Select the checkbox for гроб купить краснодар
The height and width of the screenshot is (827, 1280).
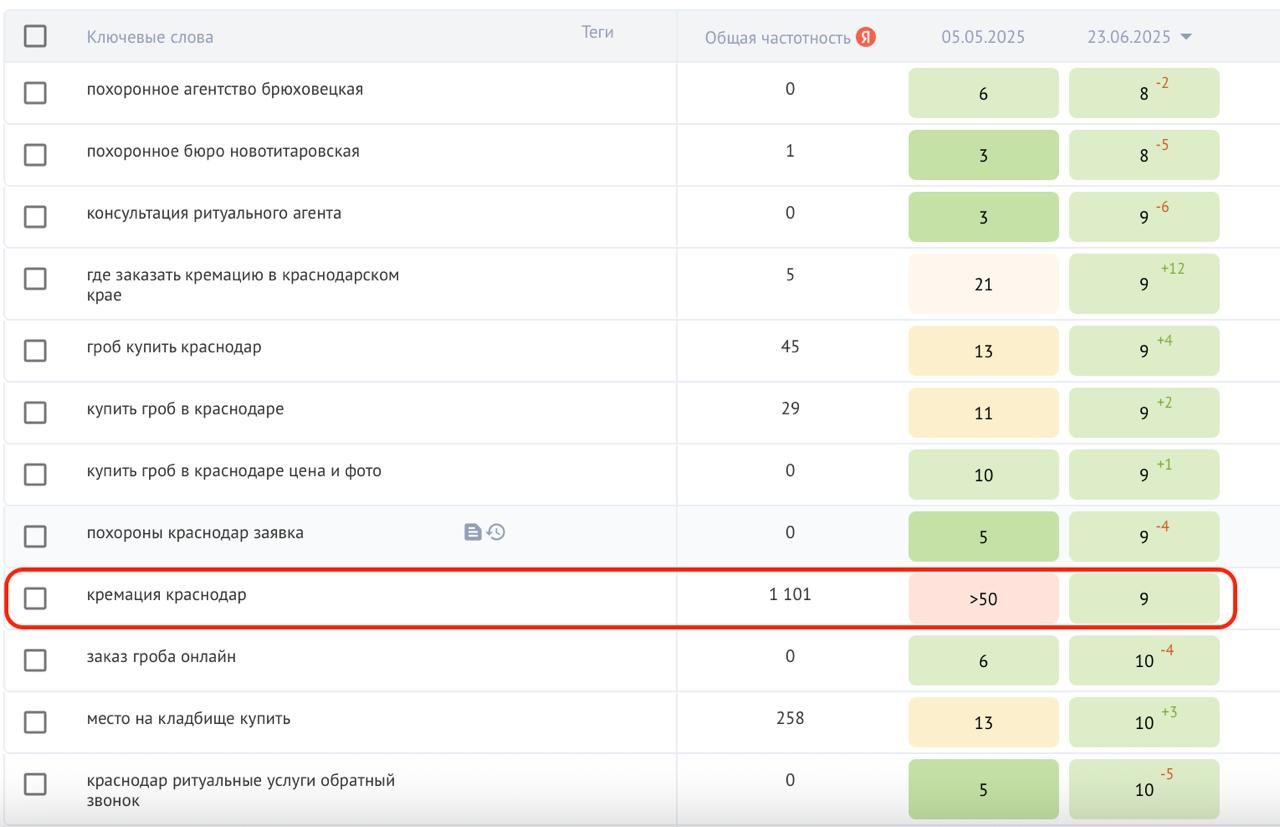click(x=35, y=350)
